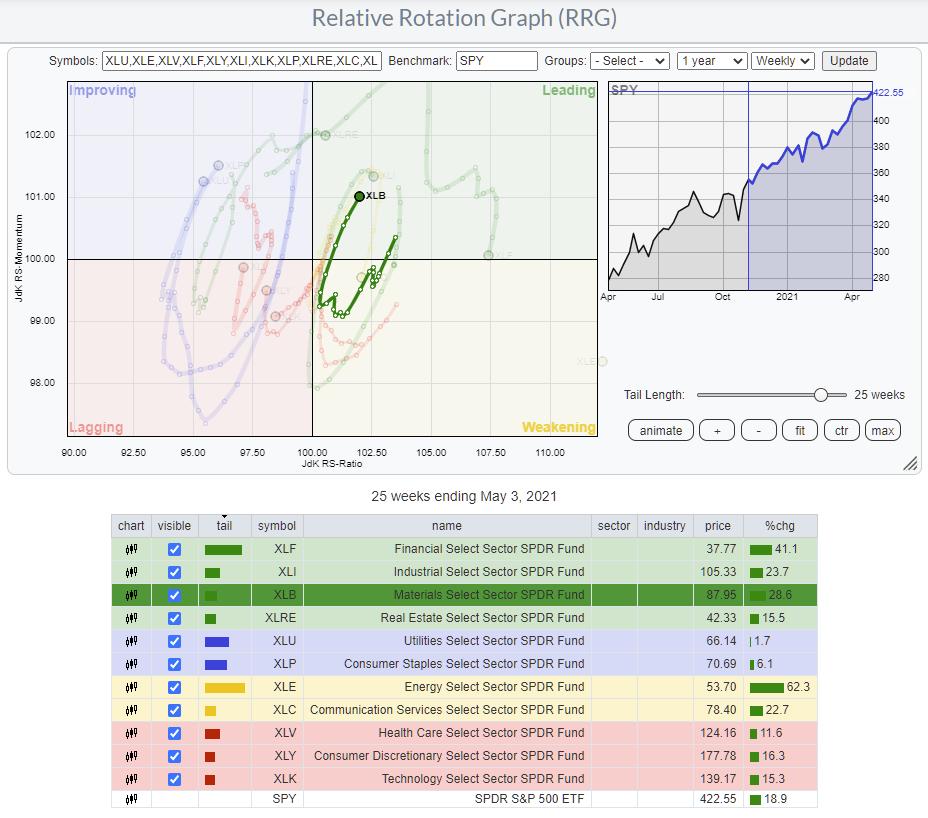Open the chart icon for XLF row

point(131,549)
